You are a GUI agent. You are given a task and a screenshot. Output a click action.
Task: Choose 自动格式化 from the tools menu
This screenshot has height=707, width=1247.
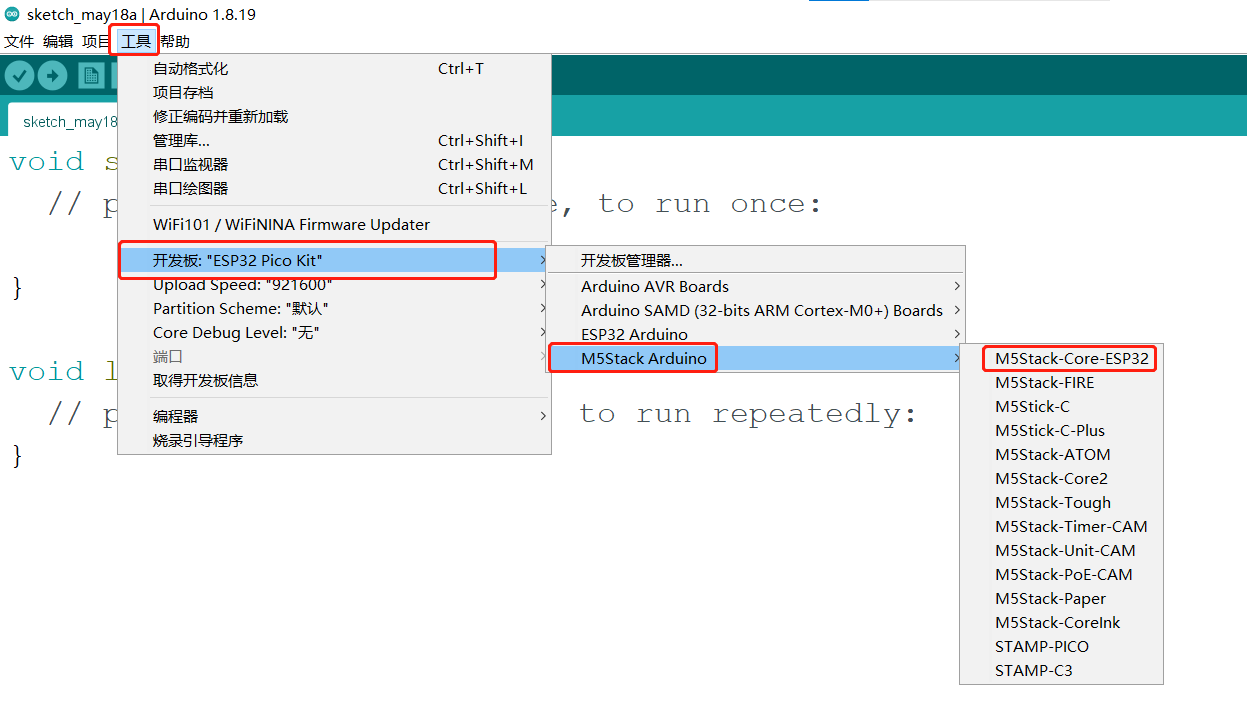[191, 69]
